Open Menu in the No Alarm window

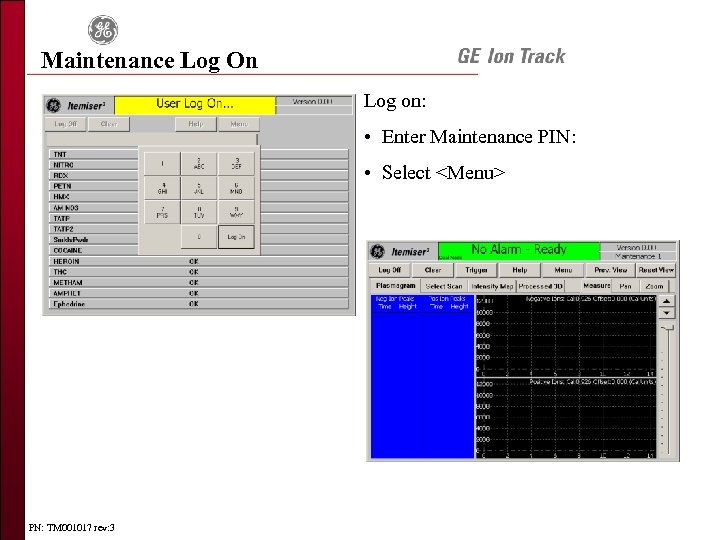563,270
